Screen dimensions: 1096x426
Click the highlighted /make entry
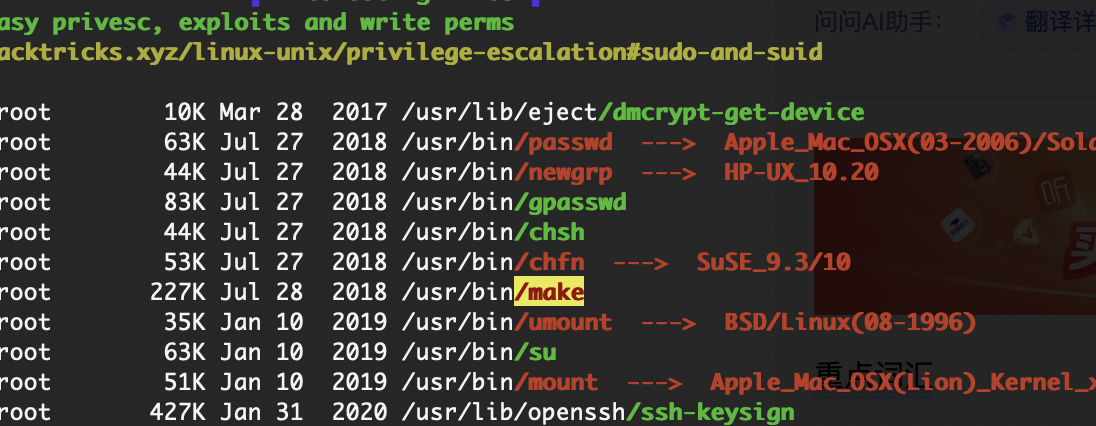coord(549,292)
